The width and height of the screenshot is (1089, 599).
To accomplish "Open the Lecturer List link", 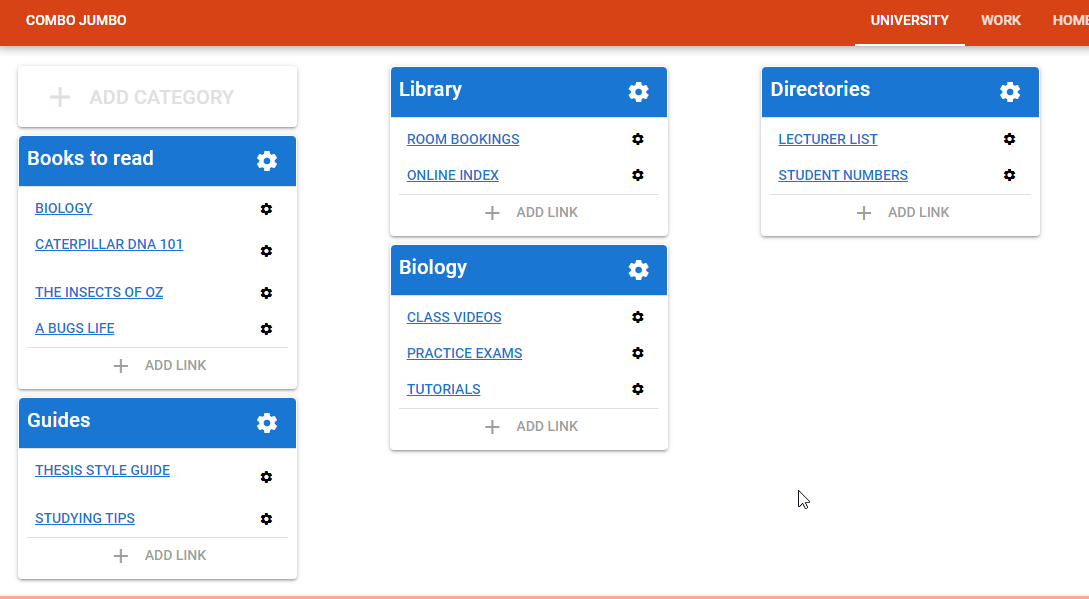I will pos(828,140).
